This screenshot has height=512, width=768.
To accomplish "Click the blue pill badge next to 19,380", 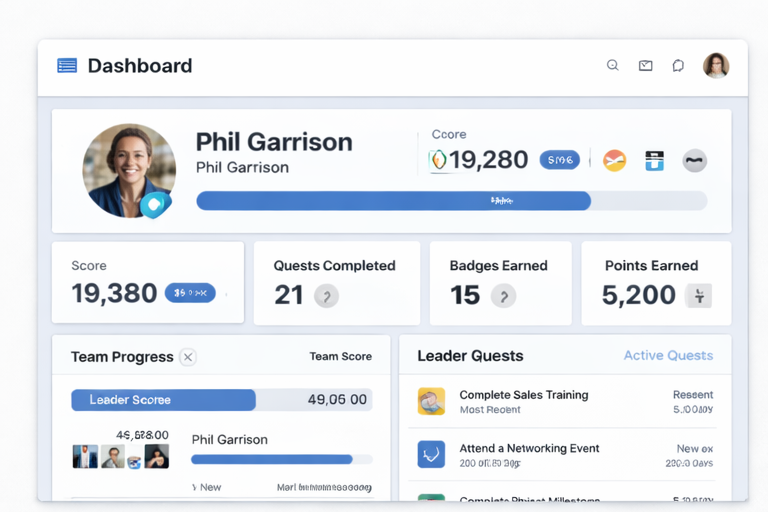I will pos(190,293).
